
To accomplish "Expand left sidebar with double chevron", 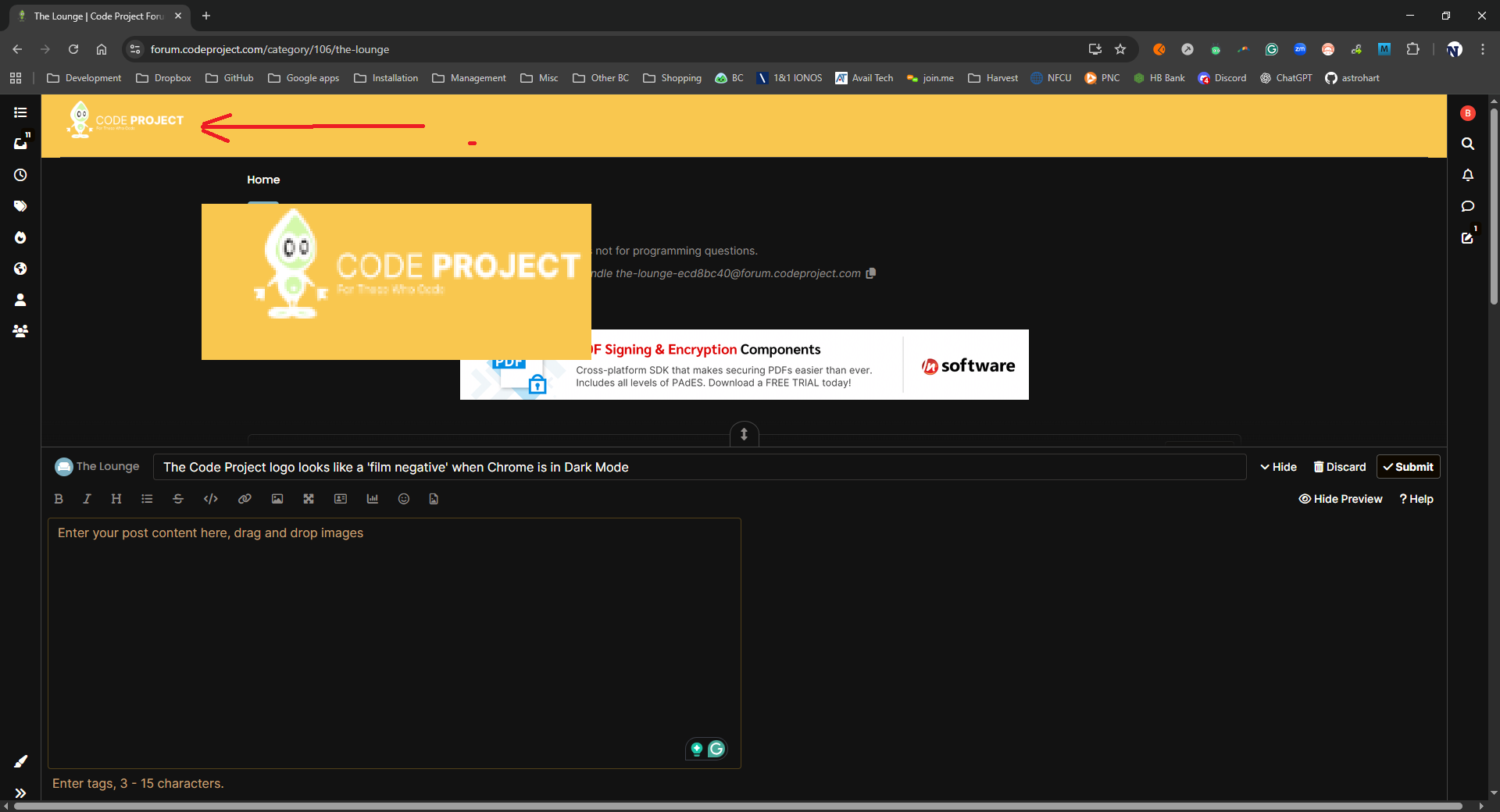I will 20,792.
